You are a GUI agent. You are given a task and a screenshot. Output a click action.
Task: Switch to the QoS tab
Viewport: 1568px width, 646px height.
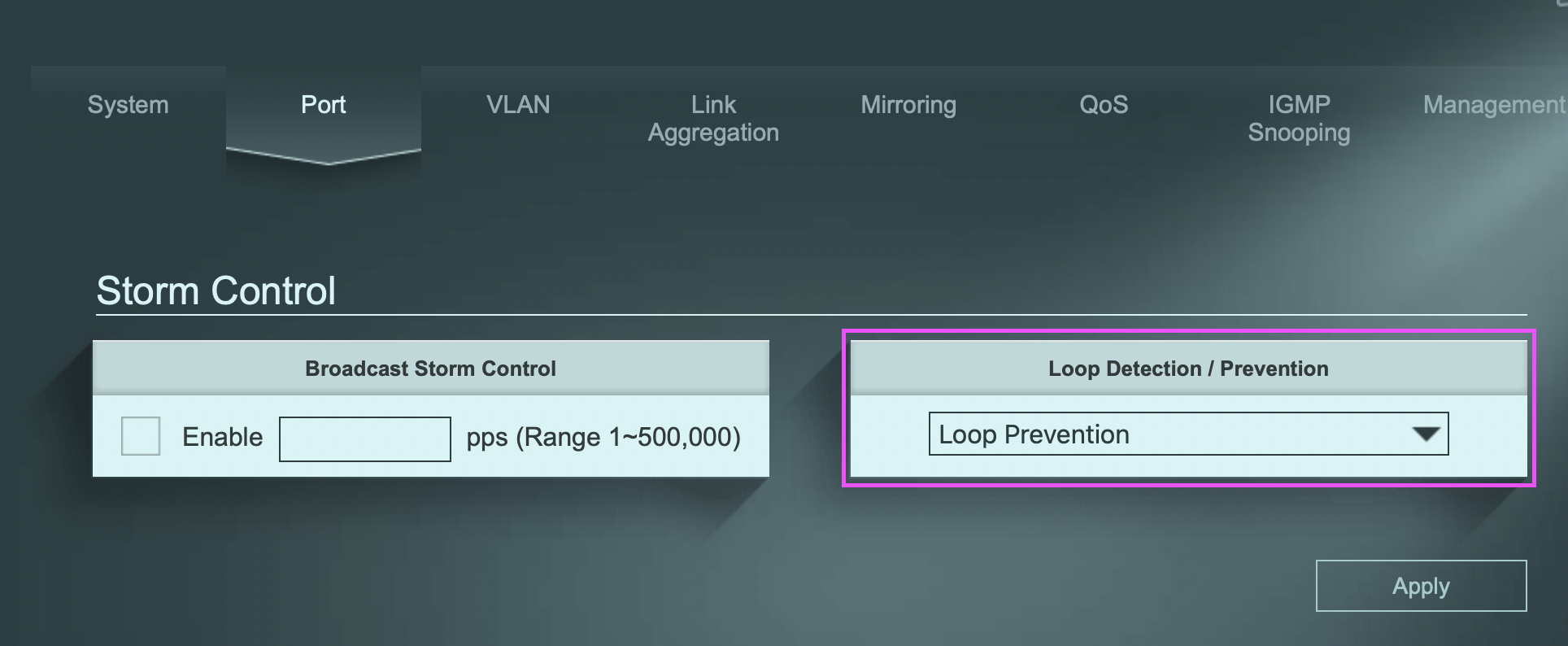(x=1103, y=104)
